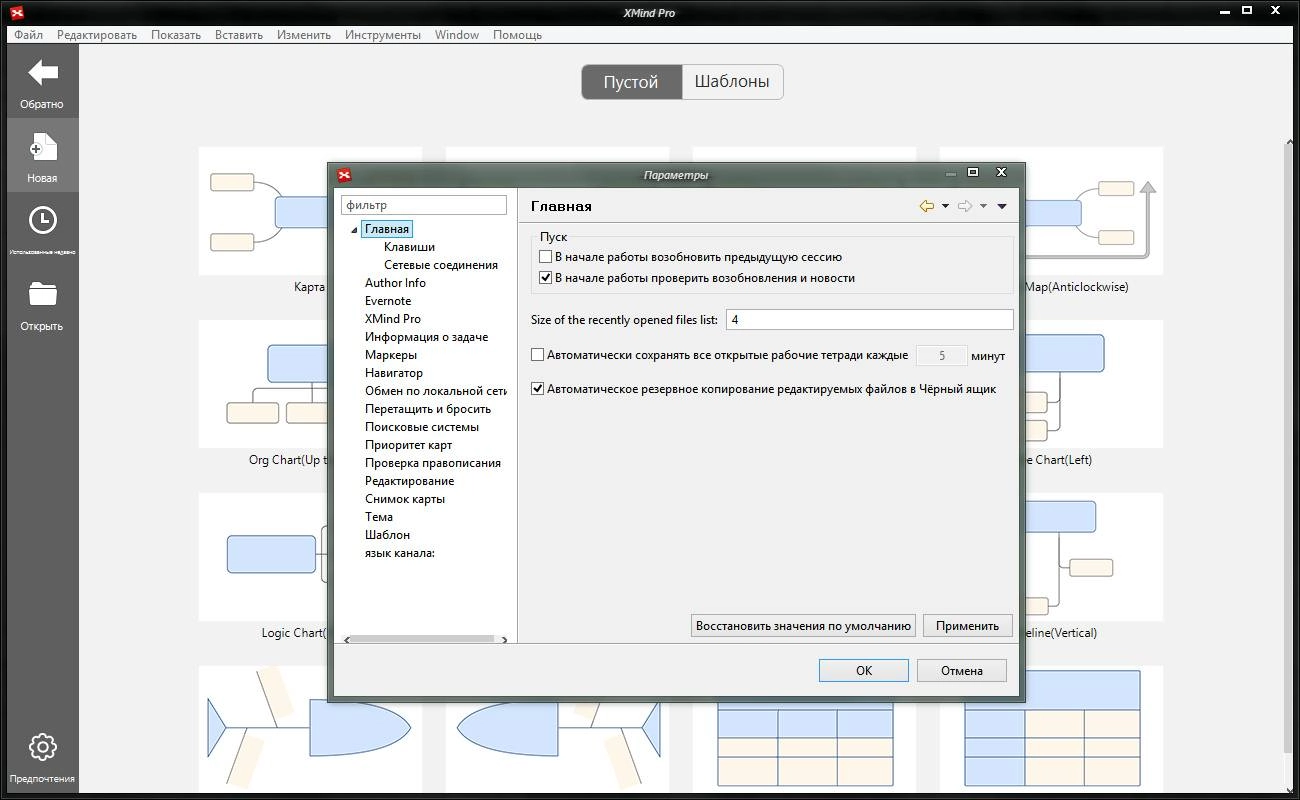
Task: Open the recently used clock icon
Action: click(x=42, y=220)
